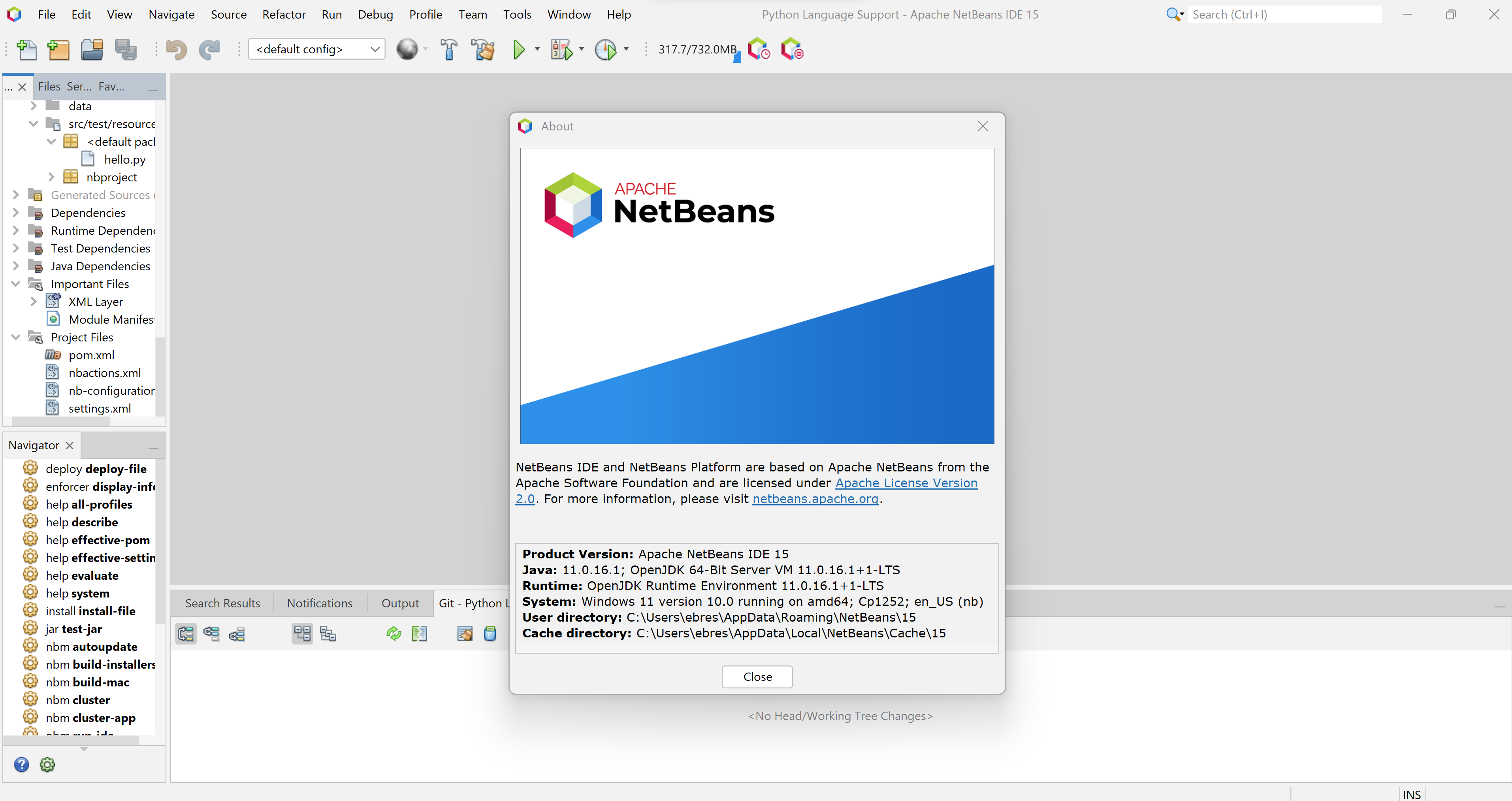Open the Navigate menu
The image size is (1512, 801).
point(171,14)
